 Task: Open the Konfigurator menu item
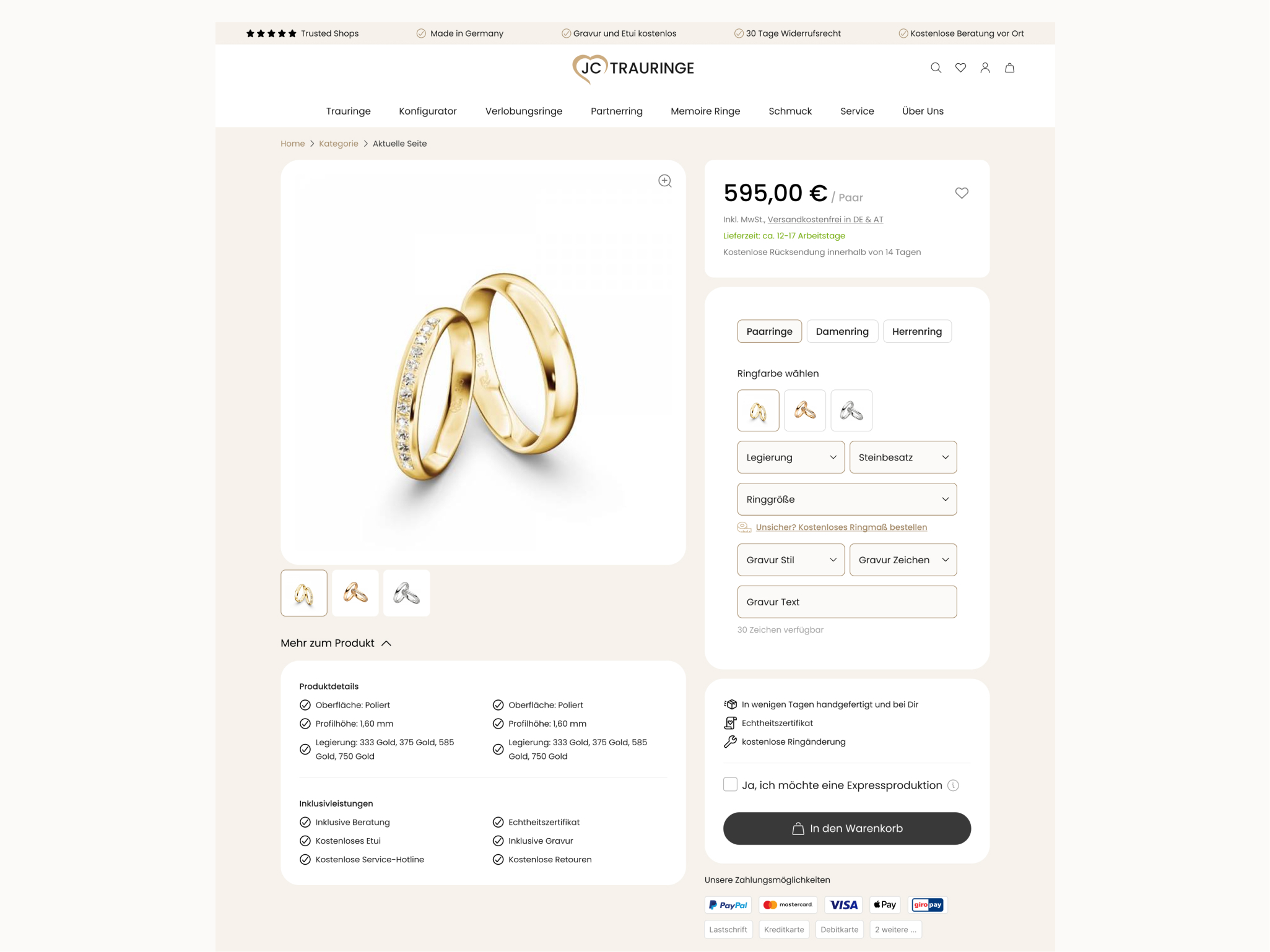428,111
